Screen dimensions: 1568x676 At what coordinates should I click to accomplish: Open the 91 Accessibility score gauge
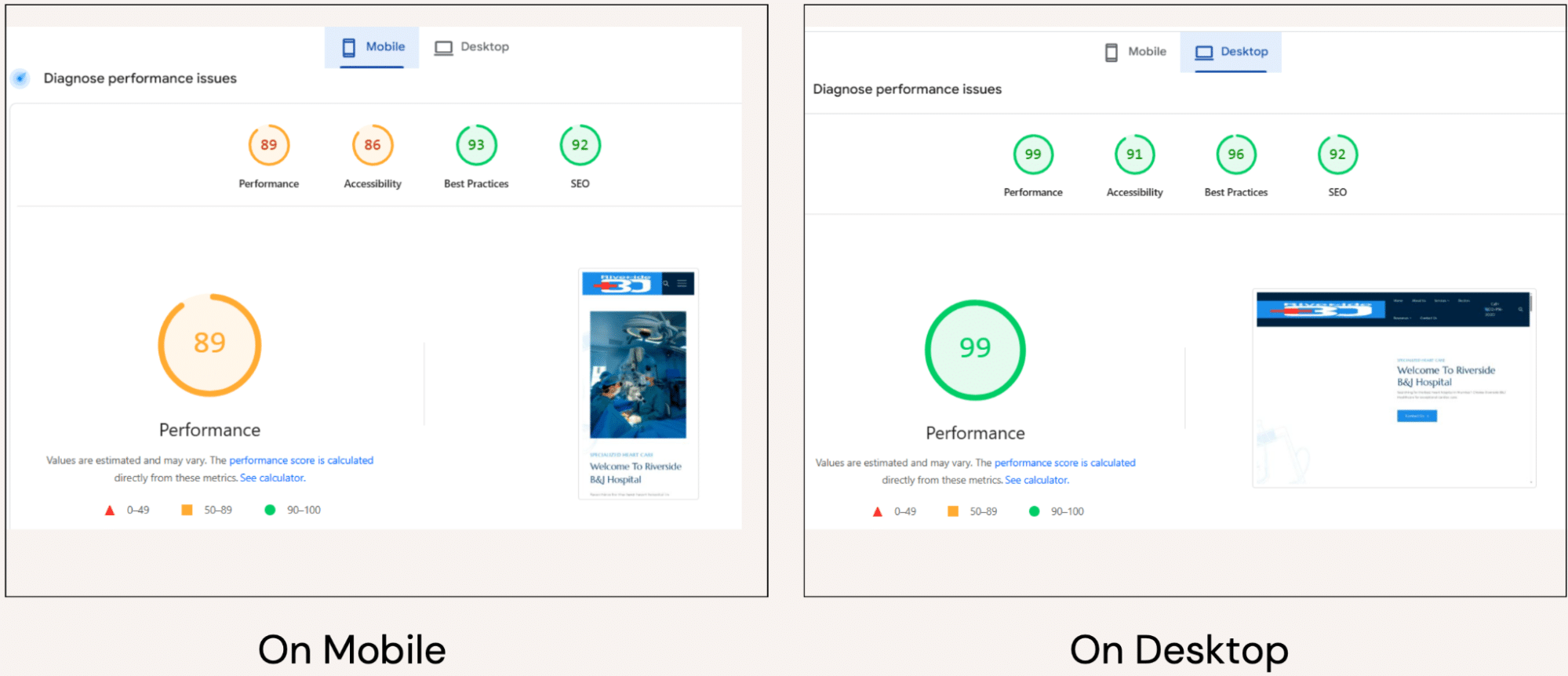click(1134, 154)
